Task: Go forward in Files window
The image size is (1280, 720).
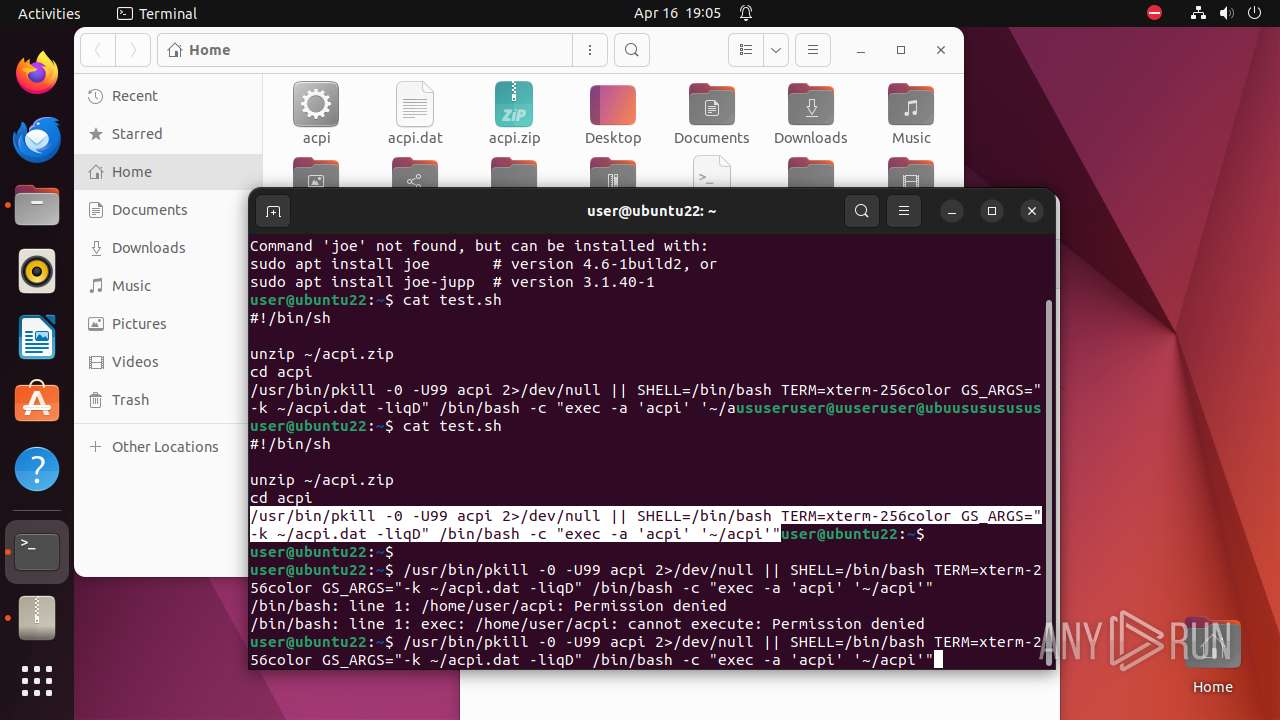Action: [133, 50]
